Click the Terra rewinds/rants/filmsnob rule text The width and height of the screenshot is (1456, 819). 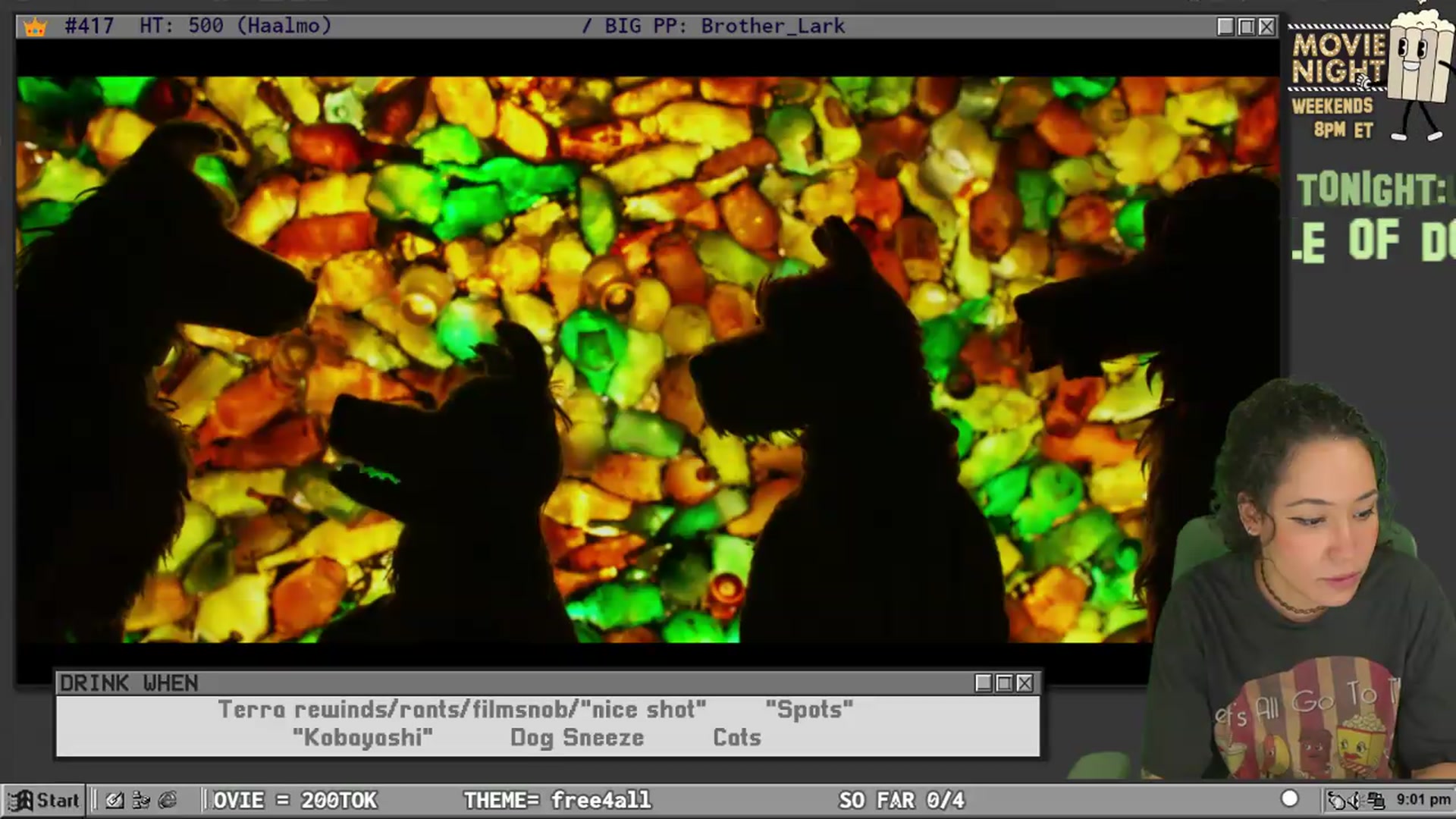(x=462, y=710)
